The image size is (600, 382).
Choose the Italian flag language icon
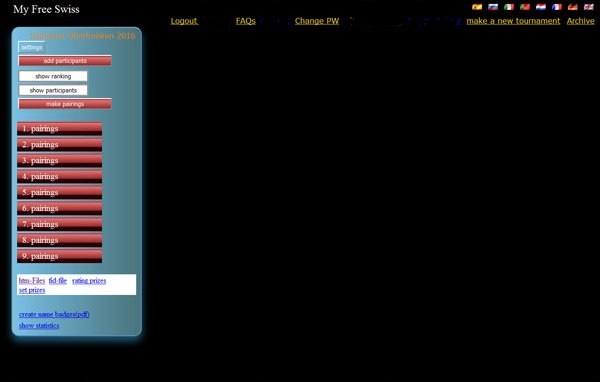[x=509, y=7]
